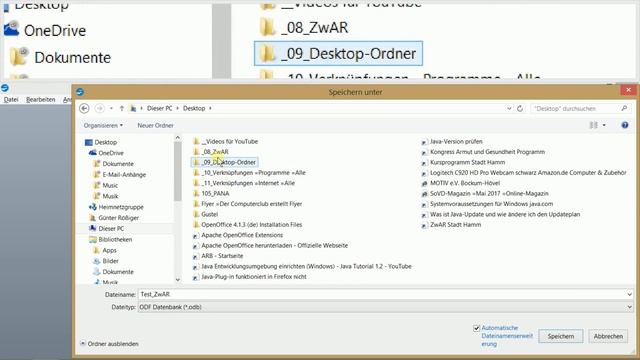This screenshot has width=640, height=360.
Task: Click the Back arrow in Speichern unter dialog
Action: (x=84, y=108)
